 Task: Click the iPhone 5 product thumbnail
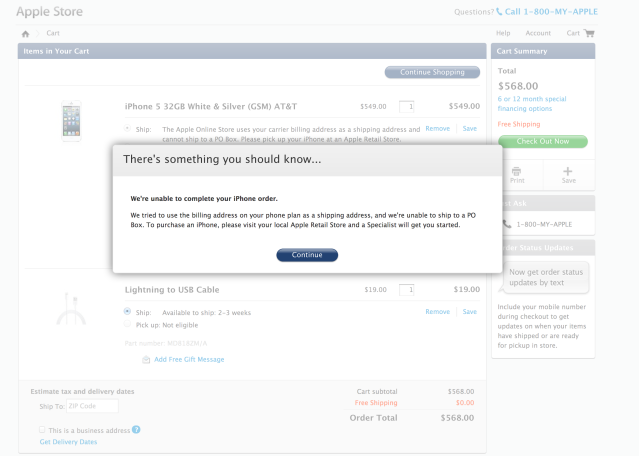pyautogui.click(x=71, y=121)
